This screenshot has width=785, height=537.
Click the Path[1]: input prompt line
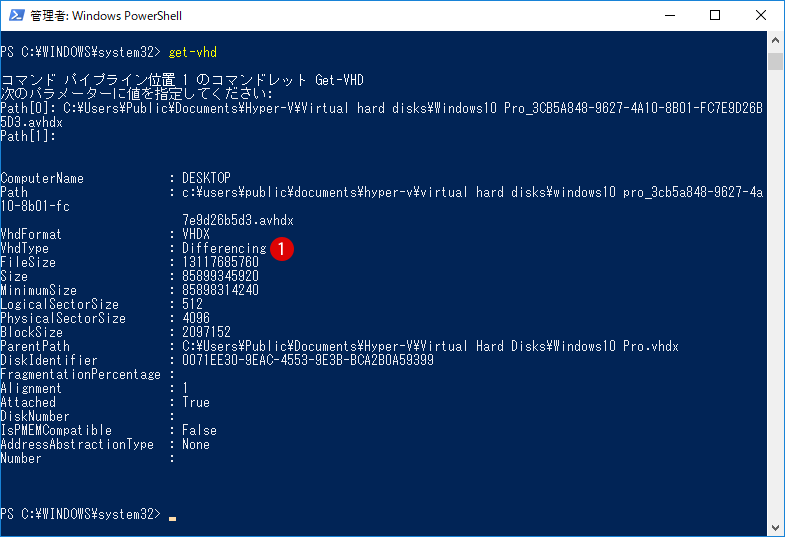pos(28,136)
